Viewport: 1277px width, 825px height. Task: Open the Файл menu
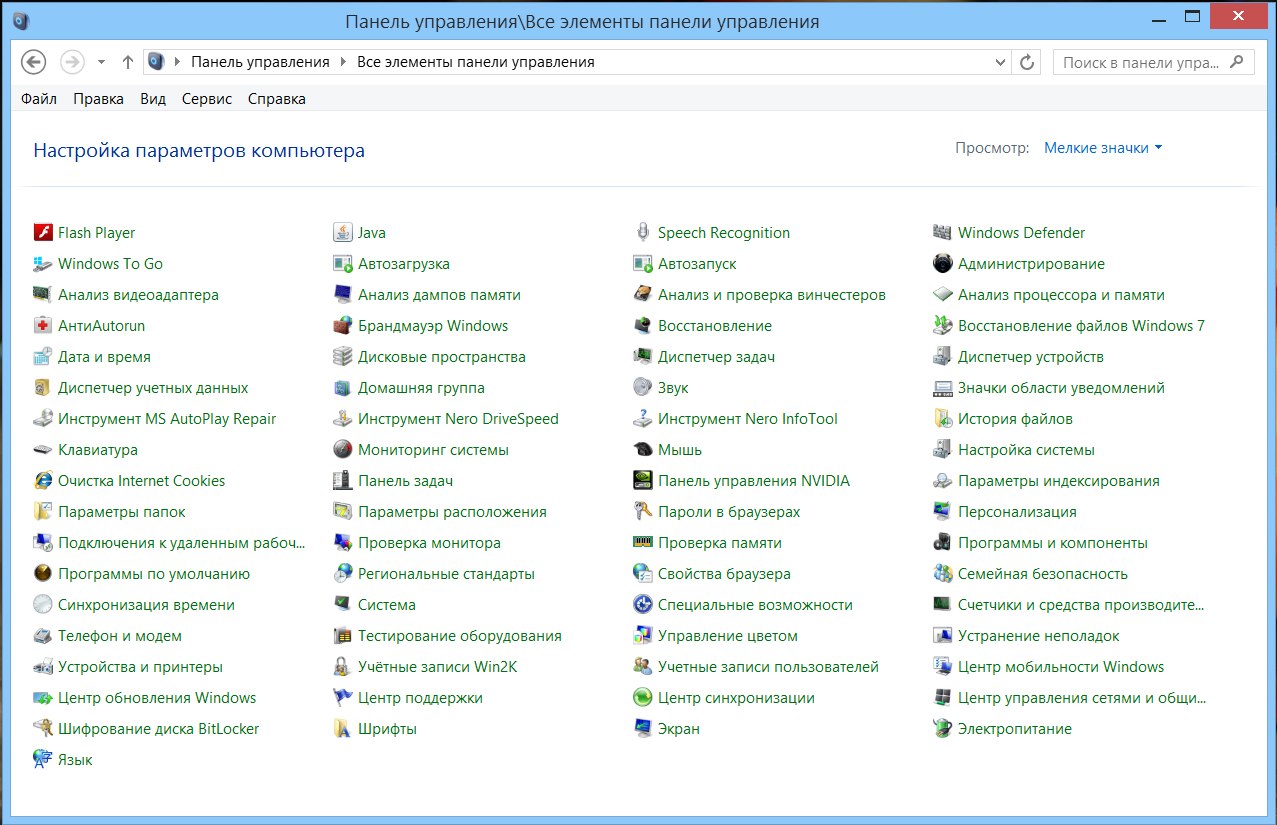(x=39, y=99)
